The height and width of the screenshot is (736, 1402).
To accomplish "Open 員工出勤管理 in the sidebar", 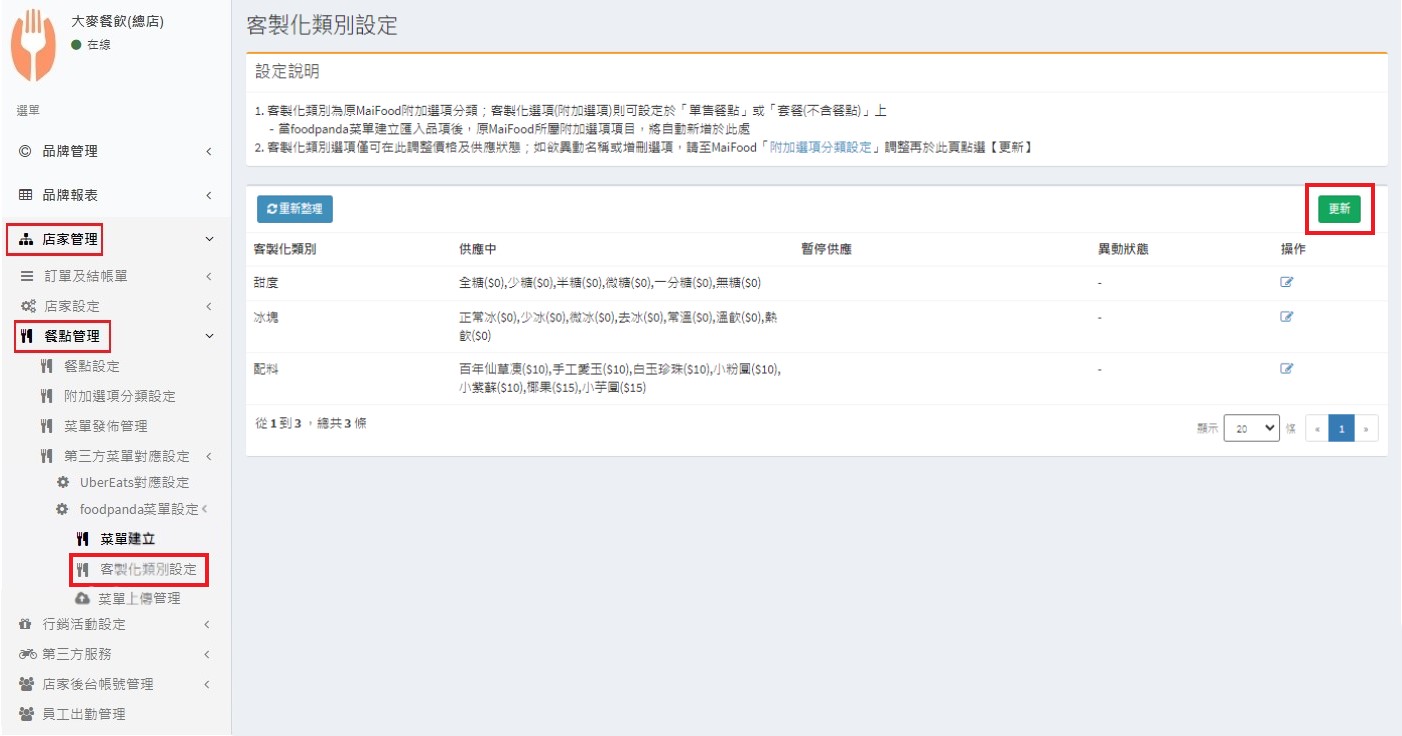I will click(x=84, y=714).
